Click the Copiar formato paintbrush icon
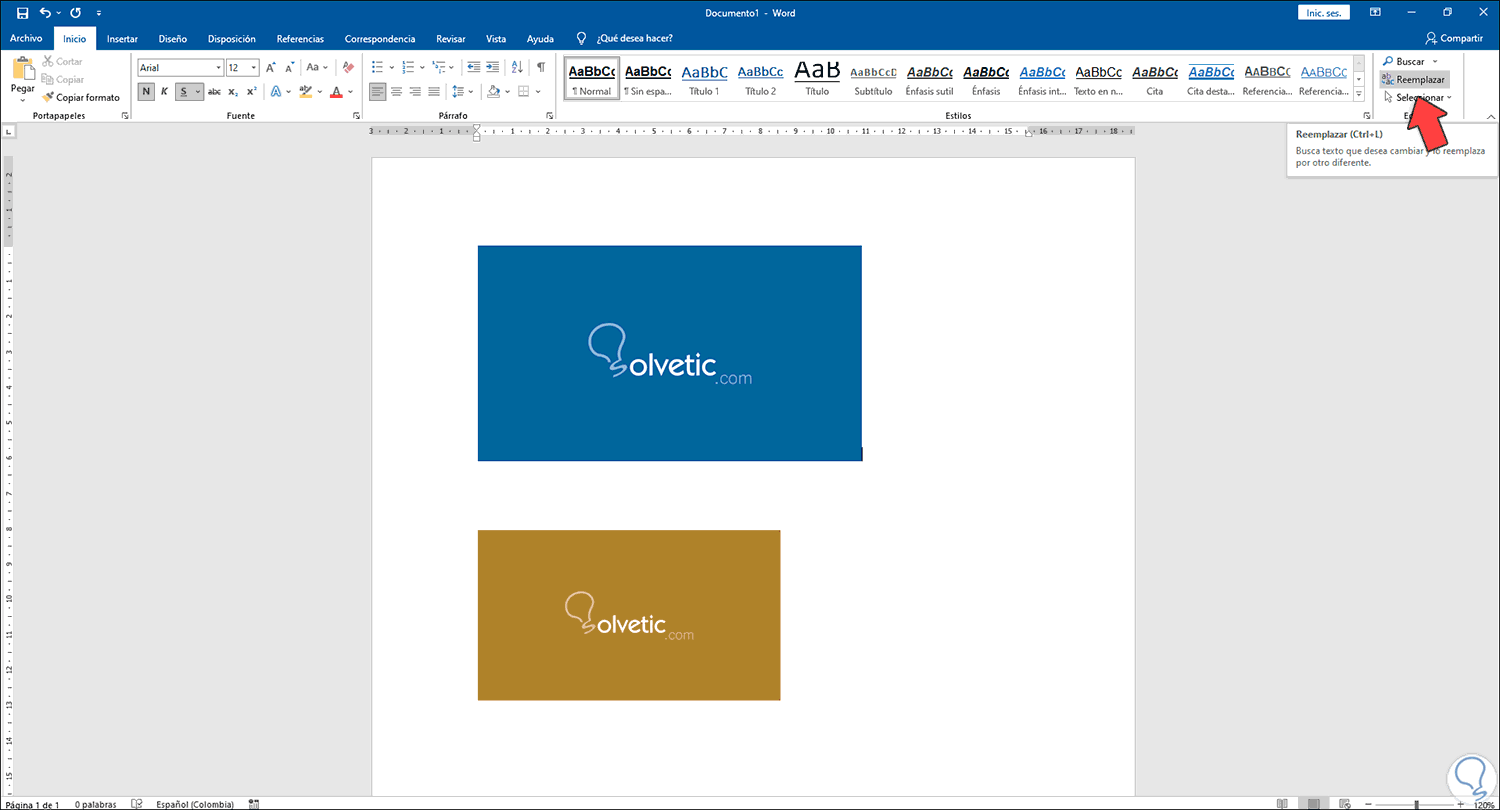 [49, 98]
